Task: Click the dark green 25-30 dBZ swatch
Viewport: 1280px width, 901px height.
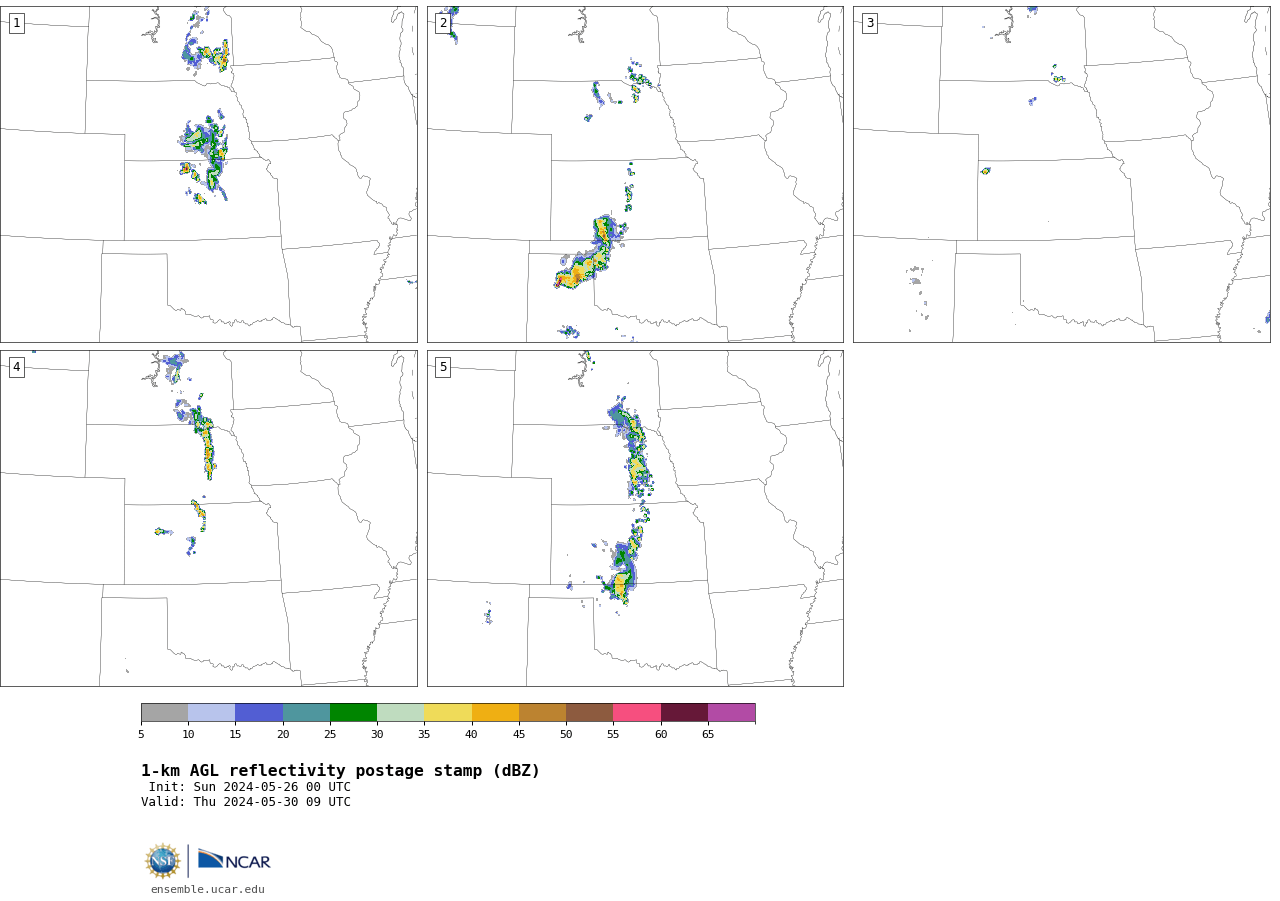Action: point(353,712)
